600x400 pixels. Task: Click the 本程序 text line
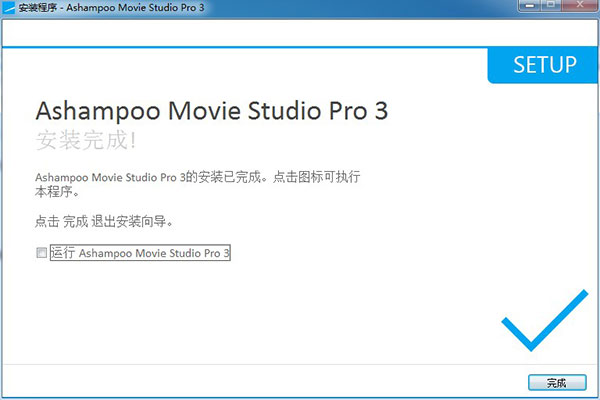[55, 191]
